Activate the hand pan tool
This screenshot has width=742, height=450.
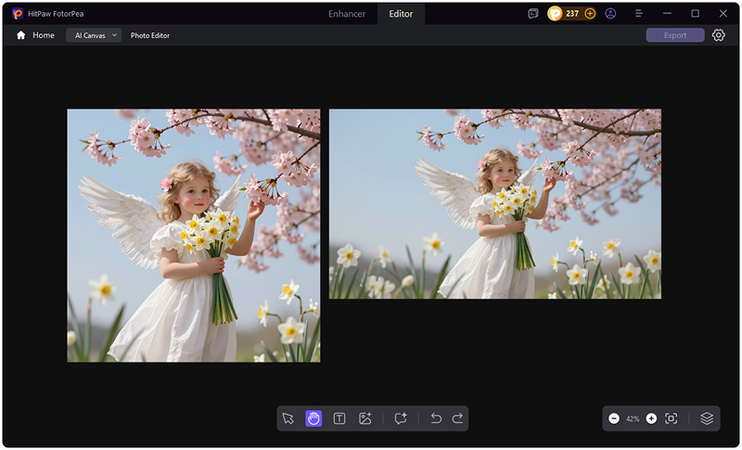click(x=313, y=418)
